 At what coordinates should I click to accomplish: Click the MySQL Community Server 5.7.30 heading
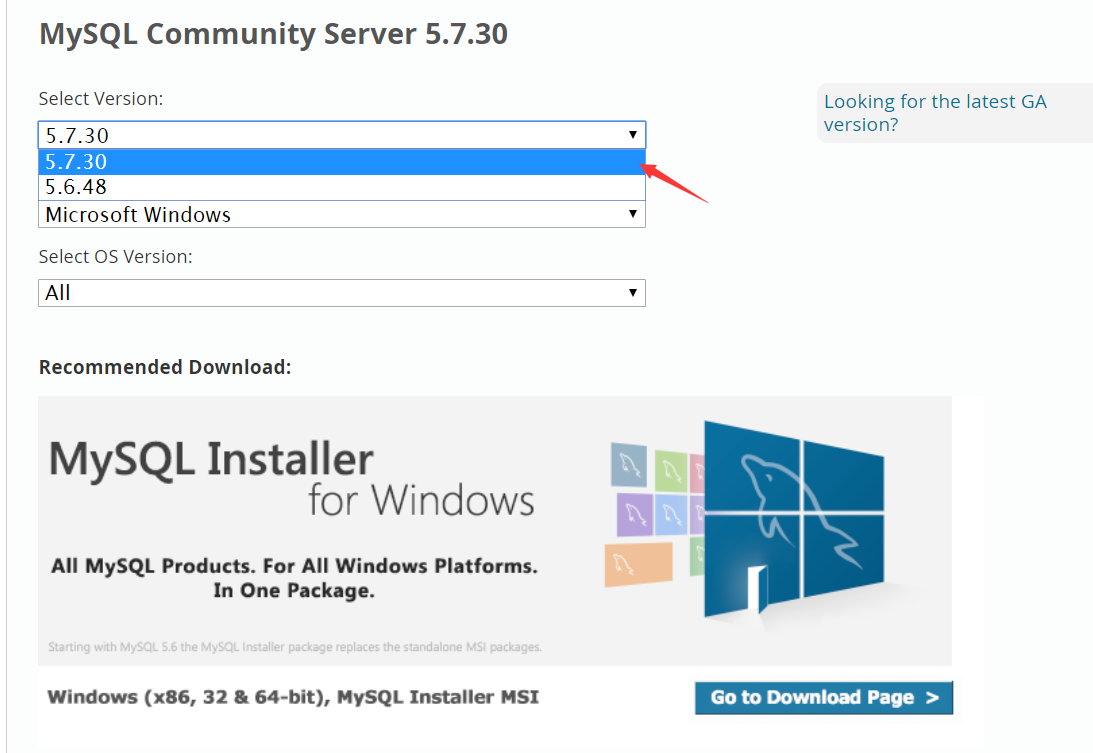pyautogui.click(x=273, y=34)
